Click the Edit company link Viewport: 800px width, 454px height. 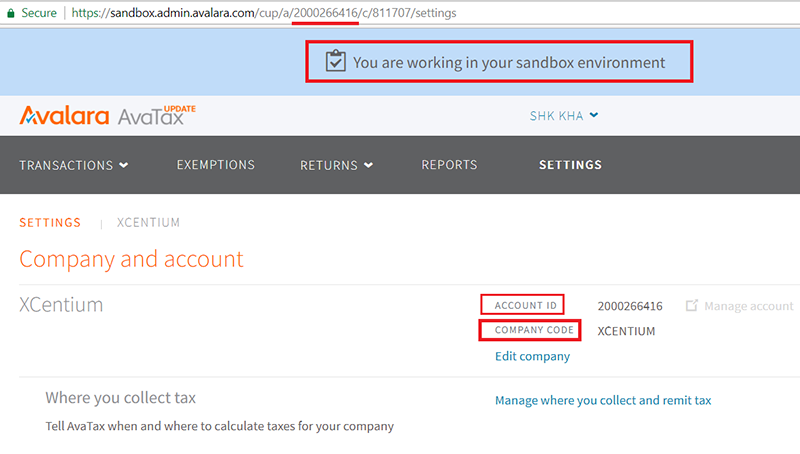(x=532, y=356)
